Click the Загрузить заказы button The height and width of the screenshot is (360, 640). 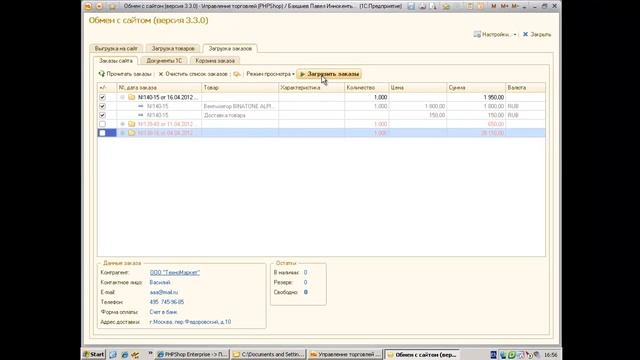(329, 74)
